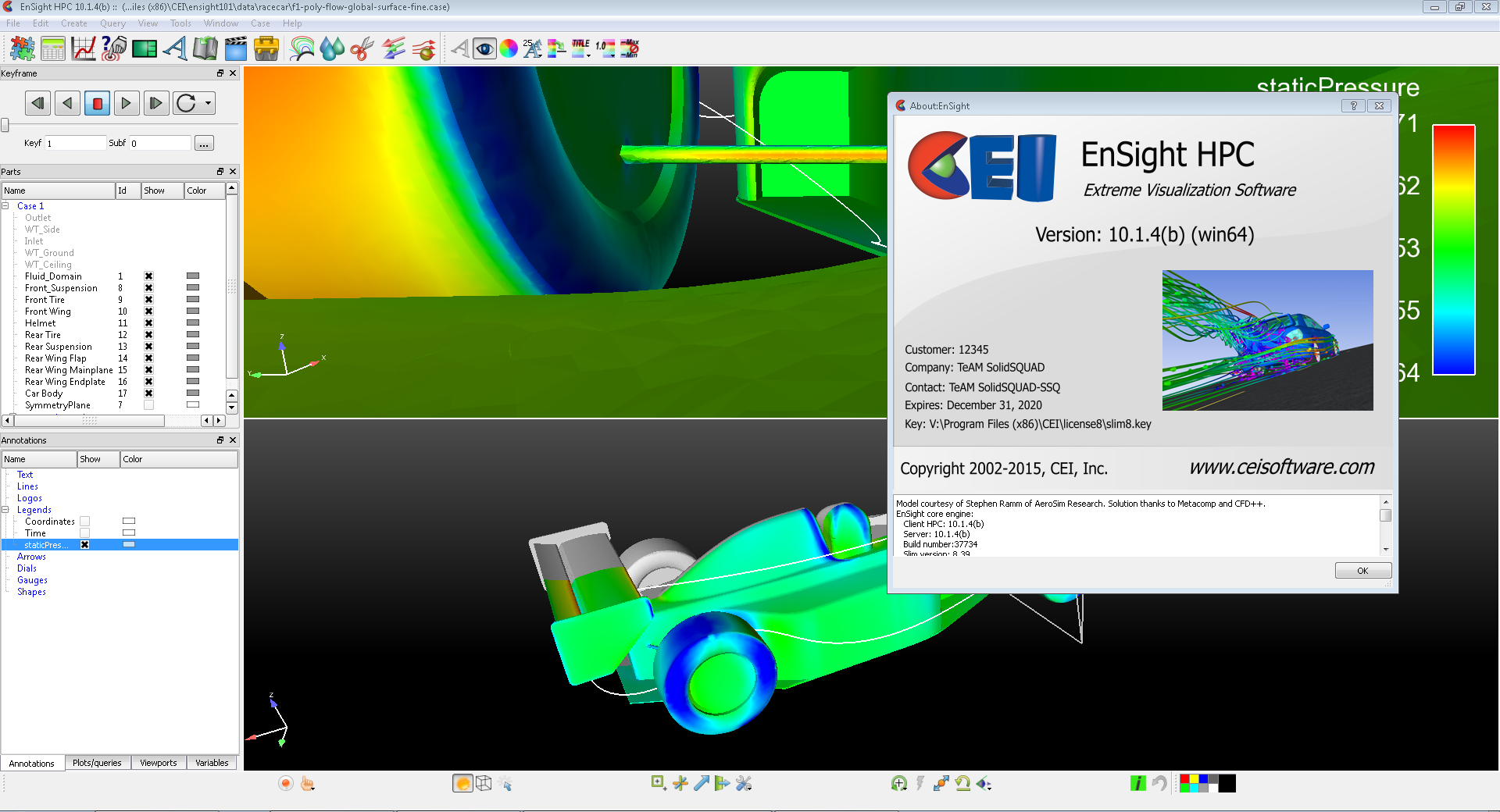
Task: Click the keyframe play forward button
Action: pos(126,103)
